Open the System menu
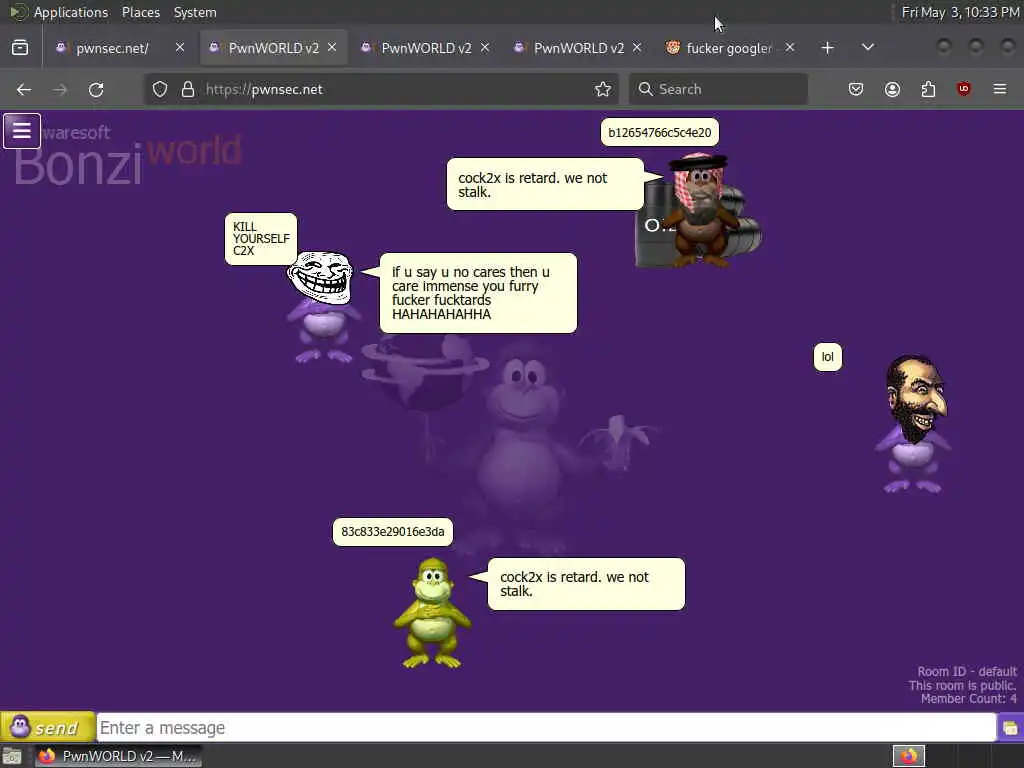The image size is (1024, 768). (x=195, y=12)
